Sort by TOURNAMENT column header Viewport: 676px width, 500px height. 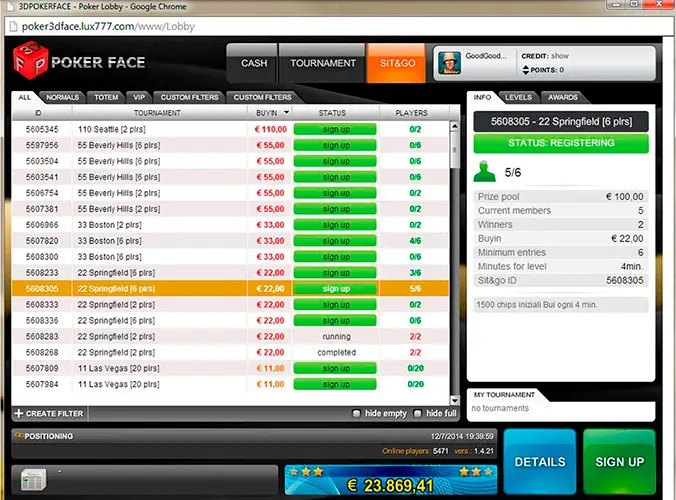pyautogui.click(x=157, y=112)
